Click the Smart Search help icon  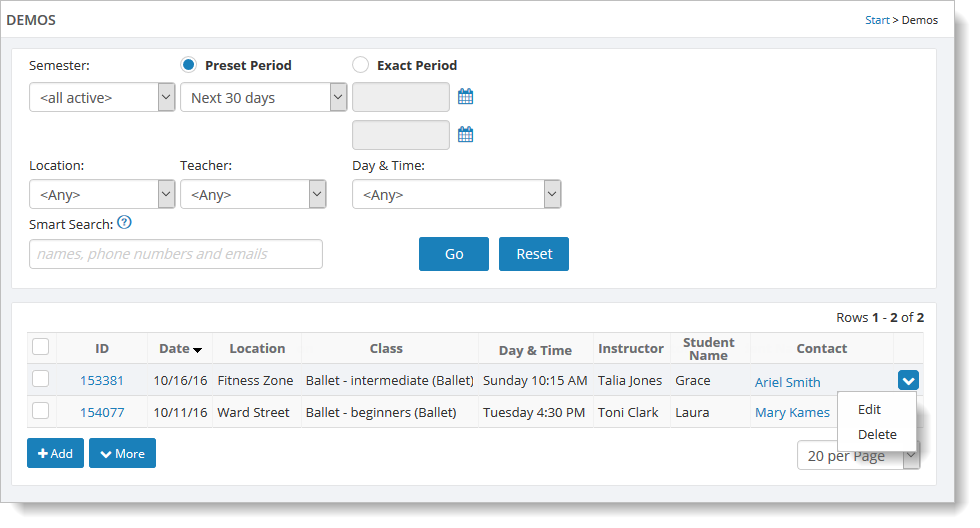click(x=124, y=223)
